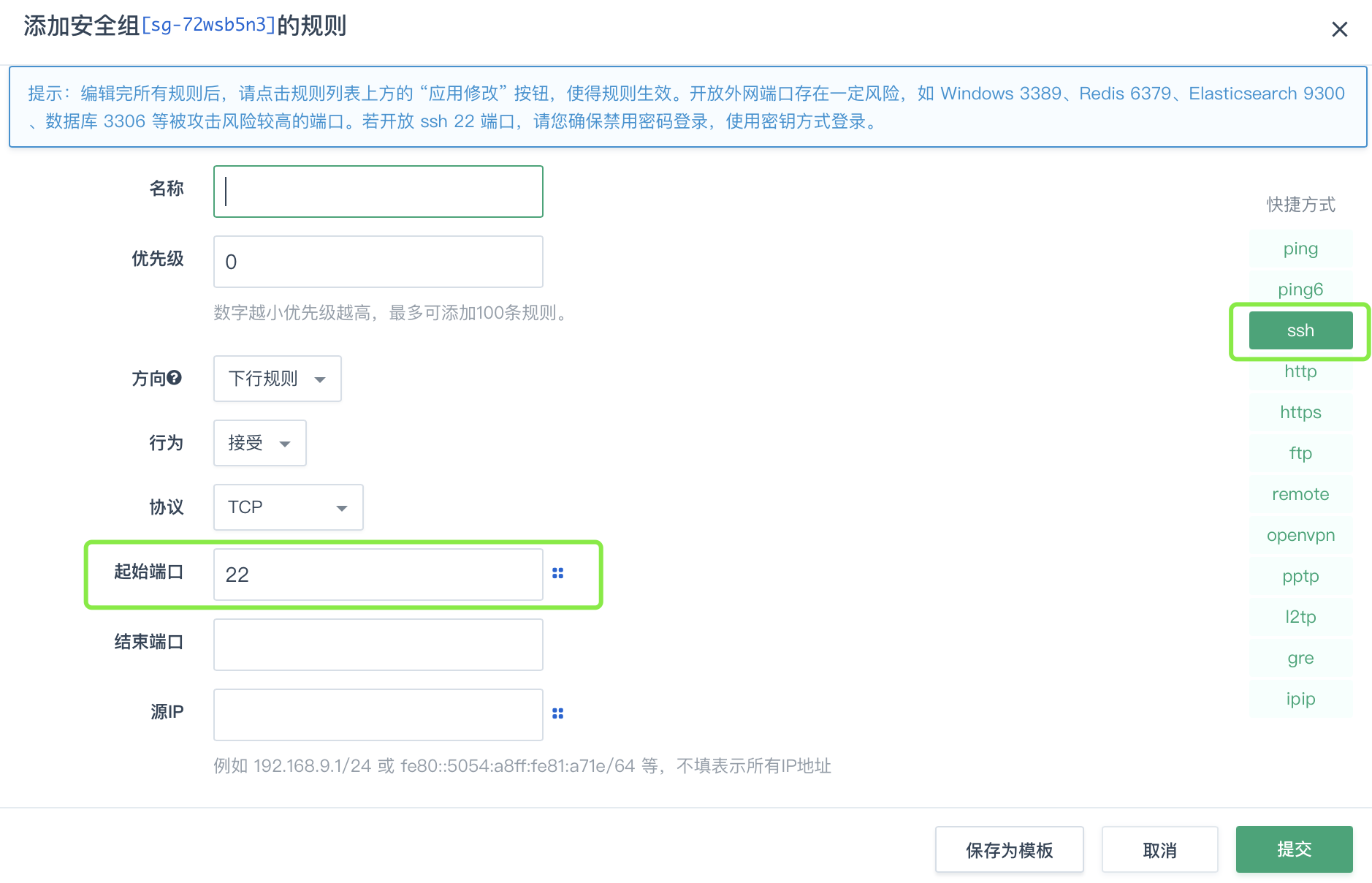Choose the remote shortcut
This screenshot has width=1372, height=883.
[x=1300, y=494]
